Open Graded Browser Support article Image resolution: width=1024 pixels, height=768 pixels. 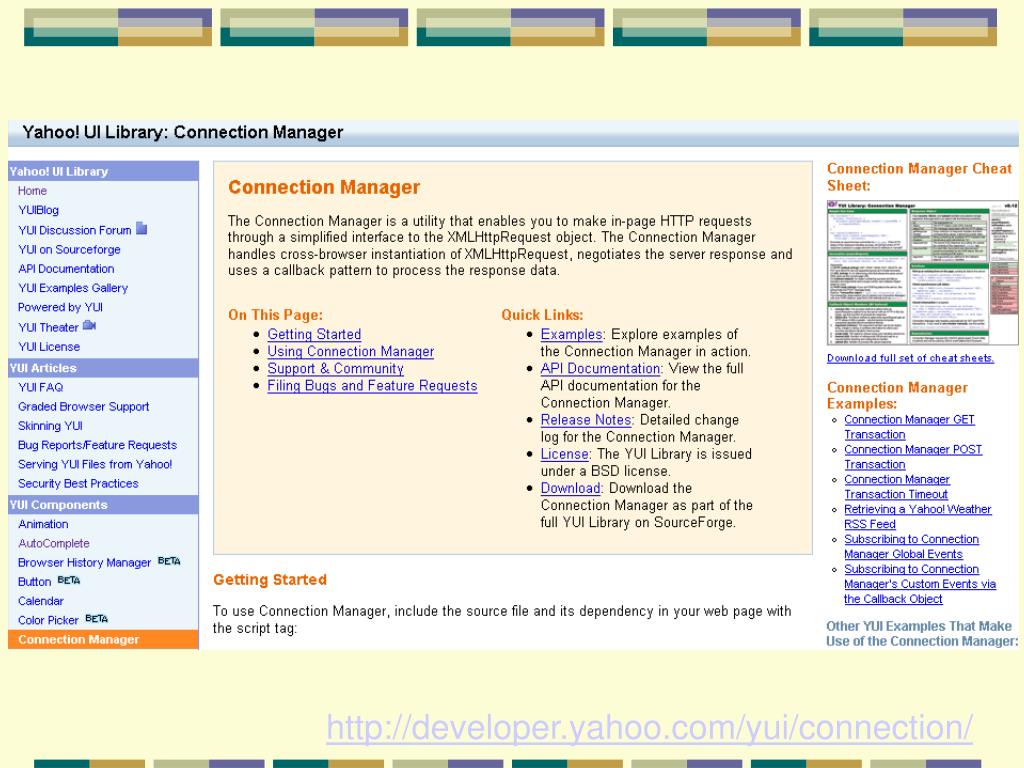coord(84,406)
